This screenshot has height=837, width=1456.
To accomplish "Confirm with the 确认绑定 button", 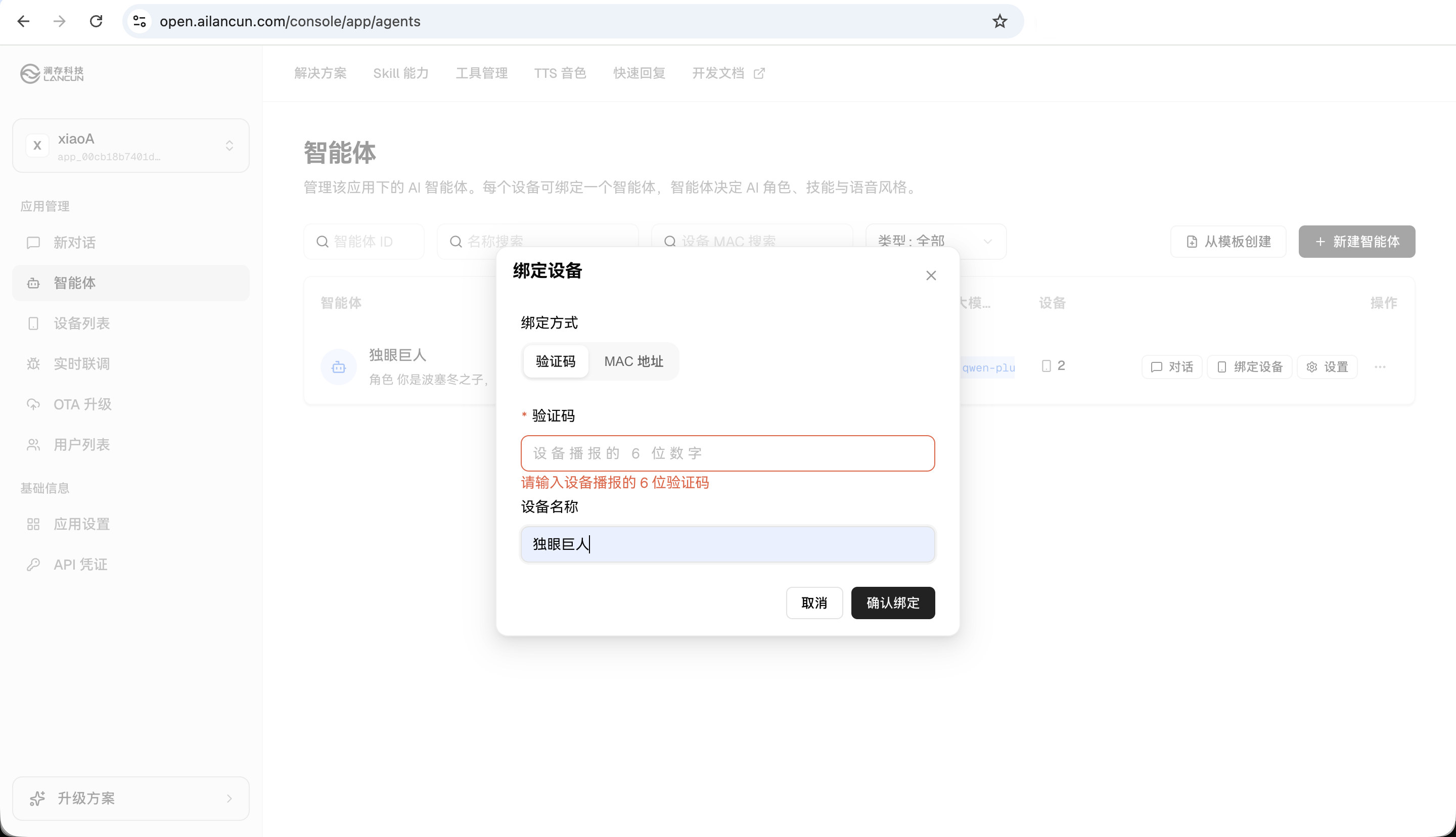I will point(893,602).
